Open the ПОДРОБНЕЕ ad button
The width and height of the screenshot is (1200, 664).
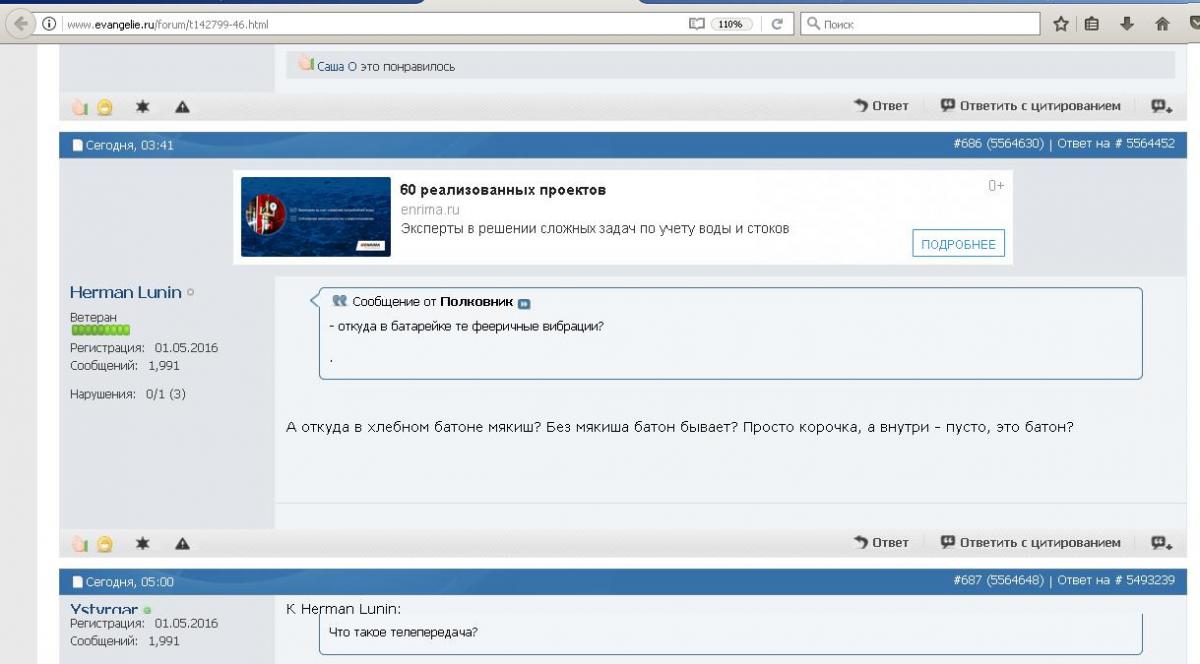tap(958, 244)
